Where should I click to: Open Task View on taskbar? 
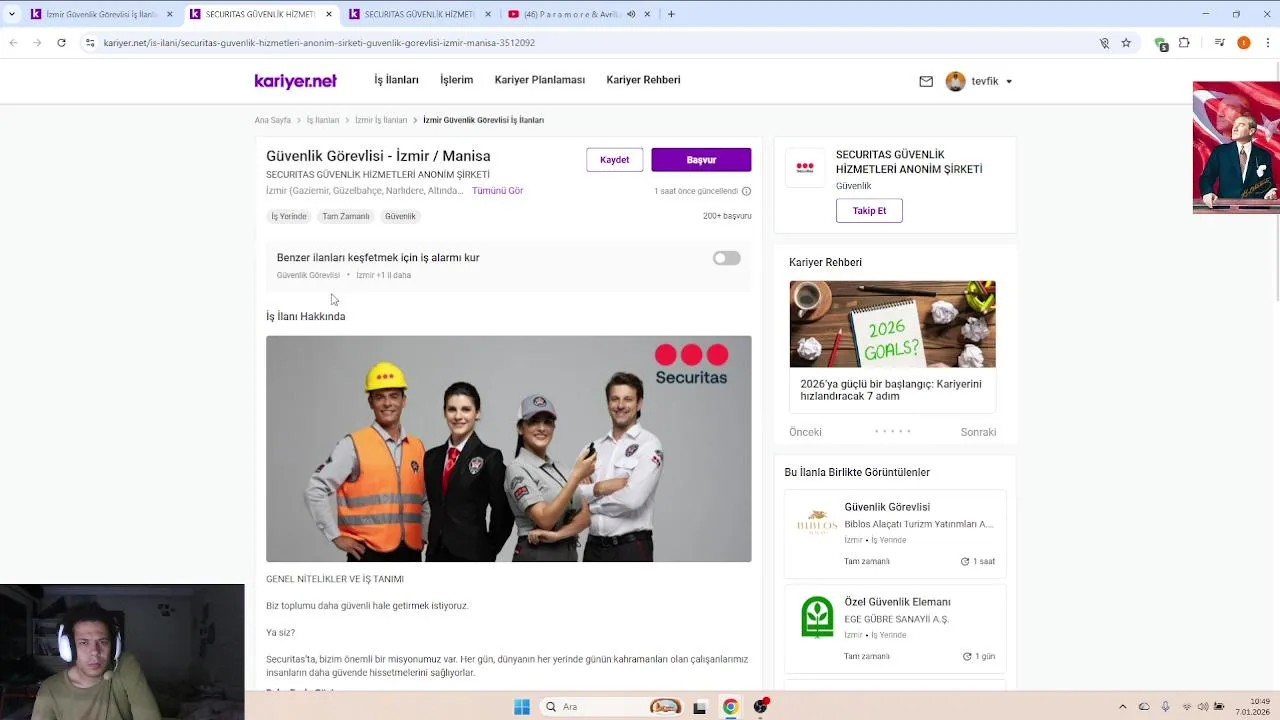pyautogui.click(x=700, y=707)
